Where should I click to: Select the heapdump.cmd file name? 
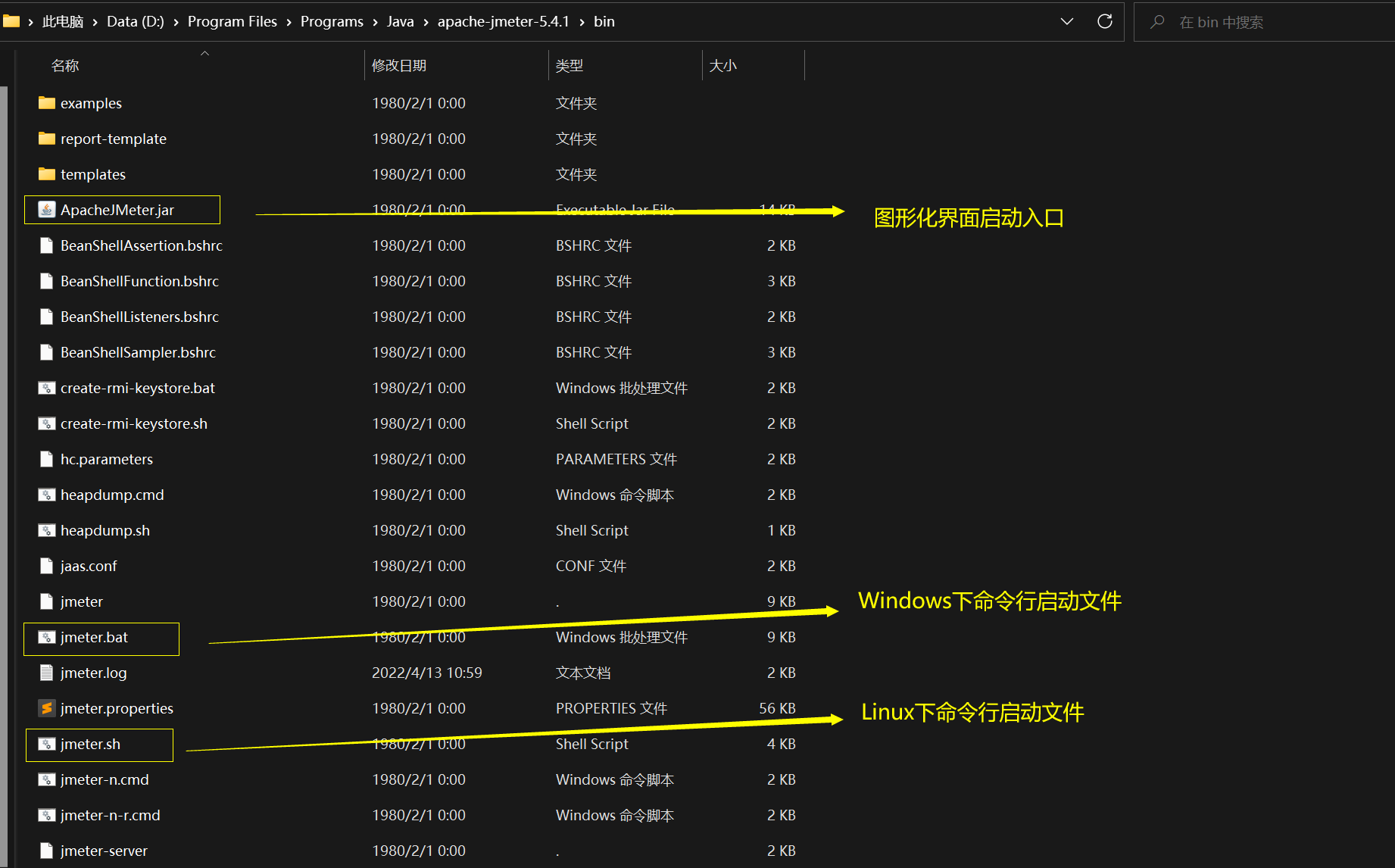(x=112, y=495)
